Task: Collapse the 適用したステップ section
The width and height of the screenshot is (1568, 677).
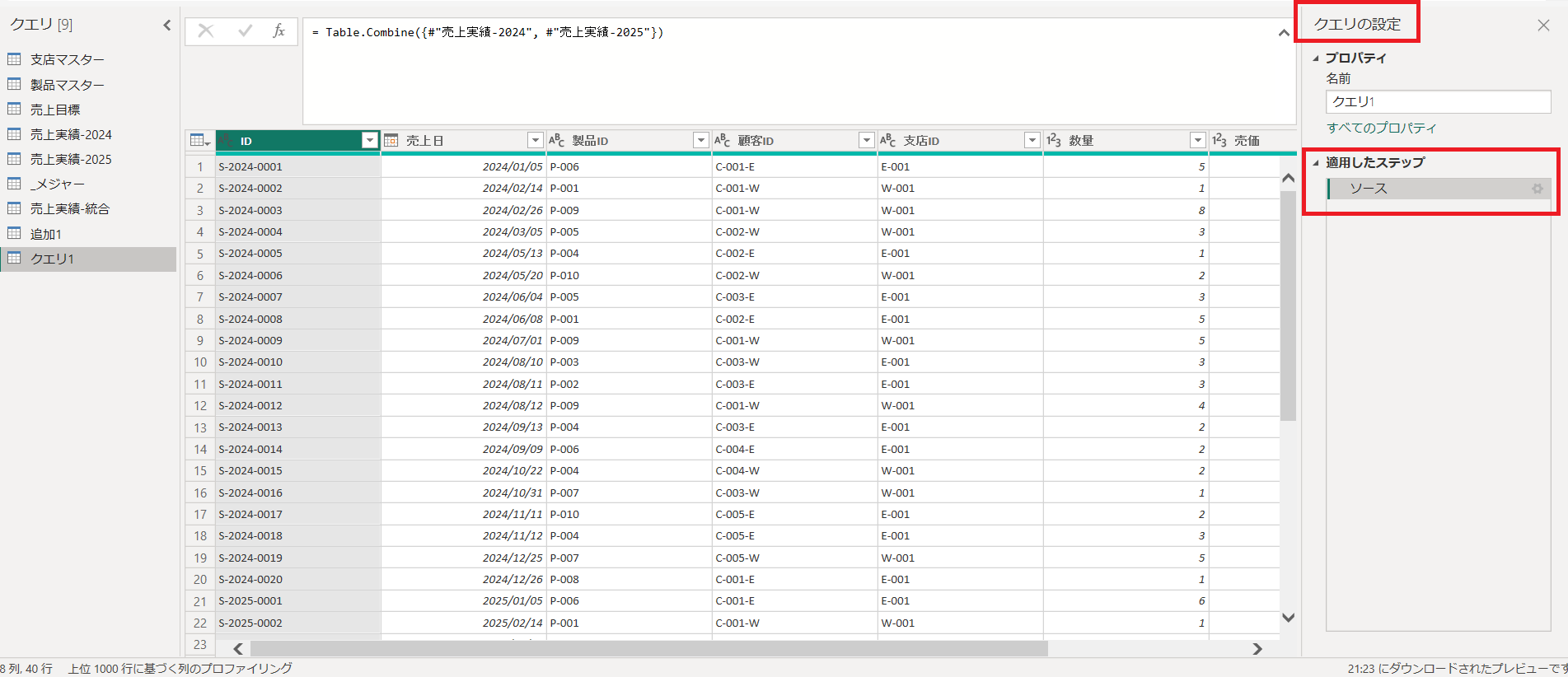Action: pos(1316,163)
